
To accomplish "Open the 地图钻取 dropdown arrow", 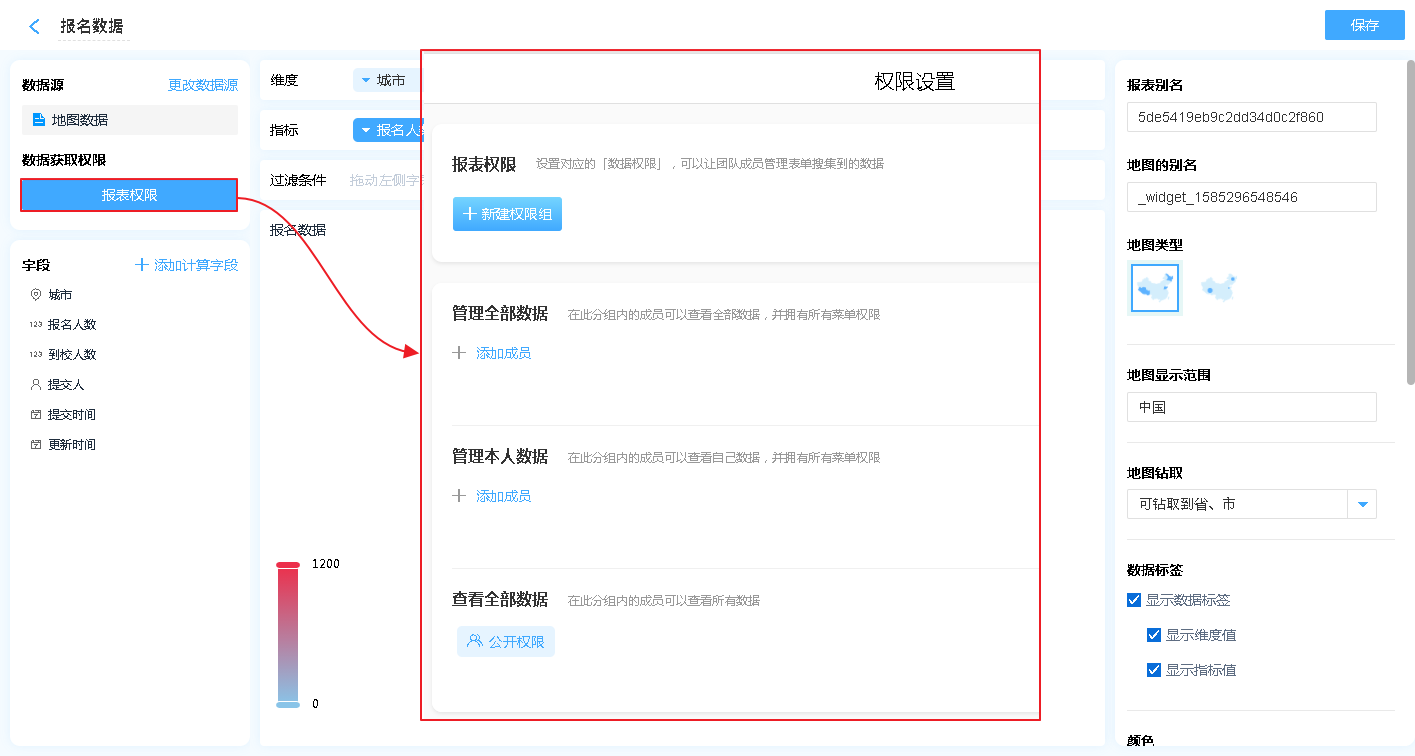I will pos(1362,505).
